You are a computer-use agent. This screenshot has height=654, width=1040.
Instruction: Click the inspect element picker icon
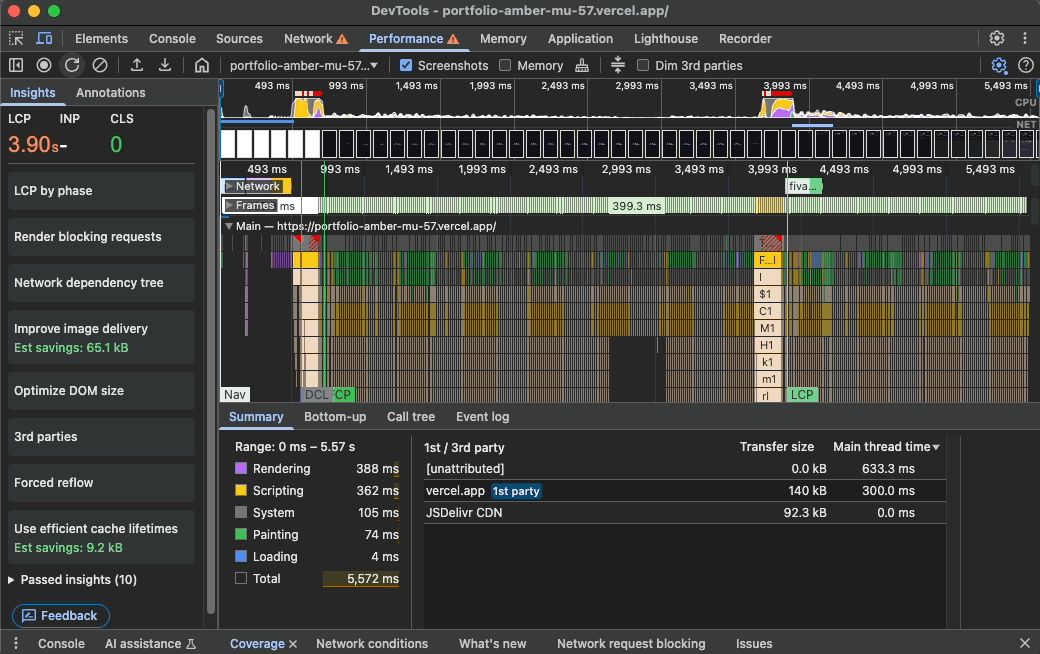click(x=16, y=39)
